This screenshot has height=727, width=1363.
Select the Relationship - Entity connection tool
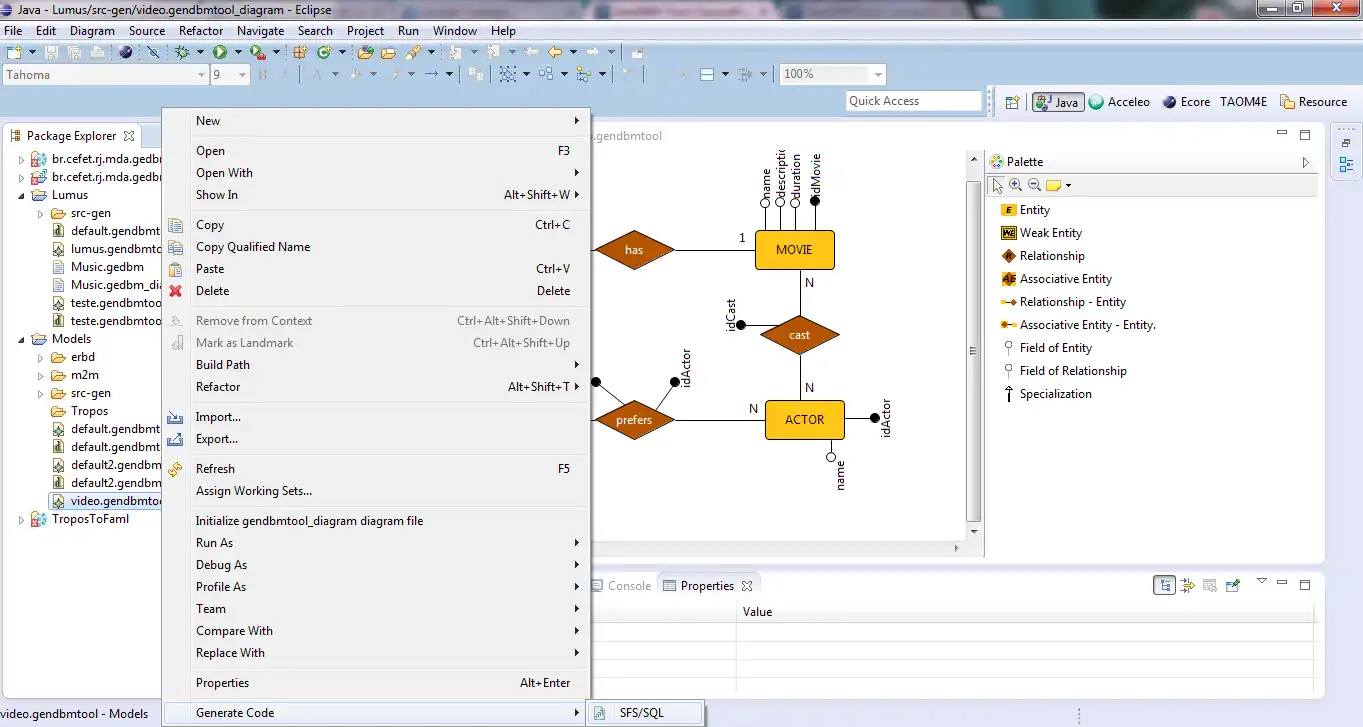(x=1064, y=302)
